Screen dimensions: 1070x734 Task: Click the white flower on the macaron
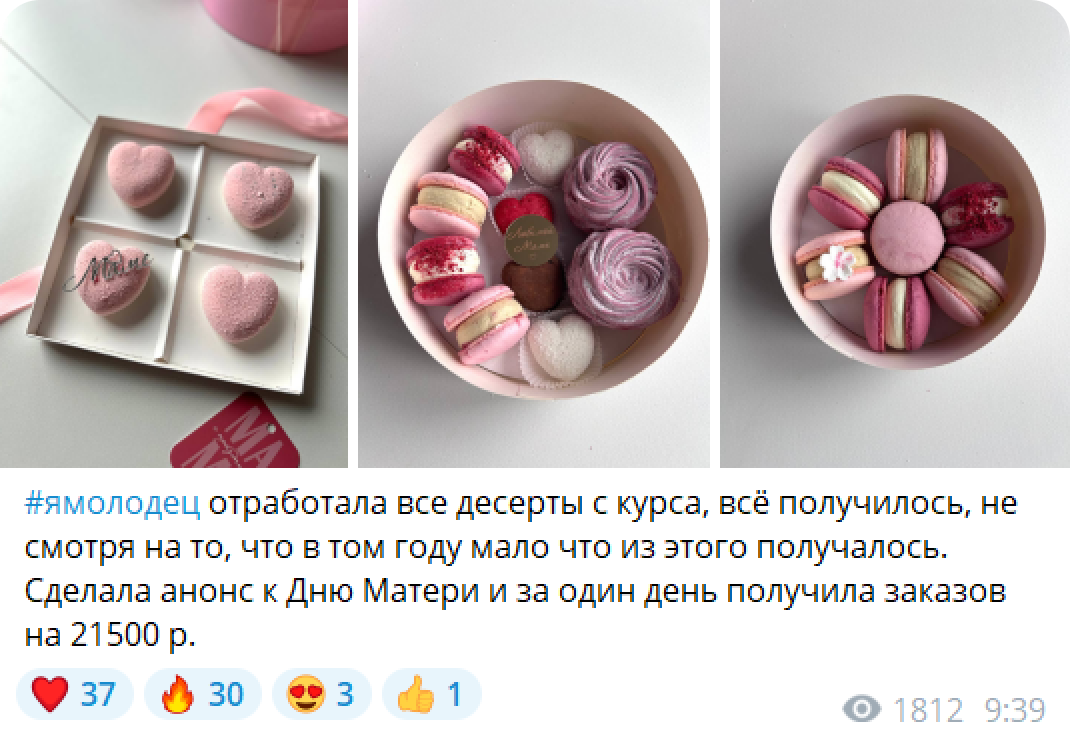(x=838, y=263)
